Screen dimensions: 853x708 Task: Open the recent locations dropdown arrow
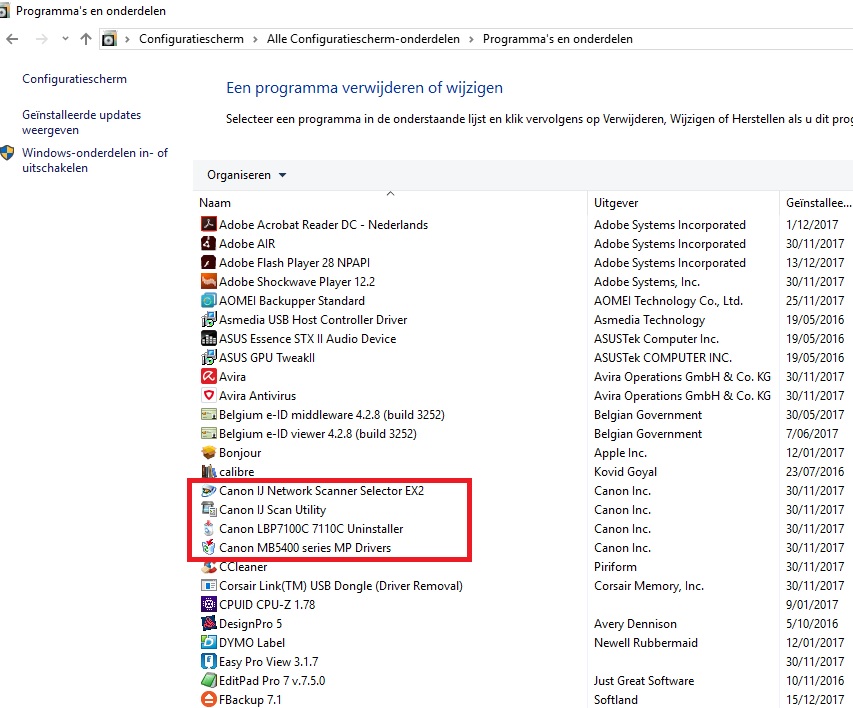[65, 39]
